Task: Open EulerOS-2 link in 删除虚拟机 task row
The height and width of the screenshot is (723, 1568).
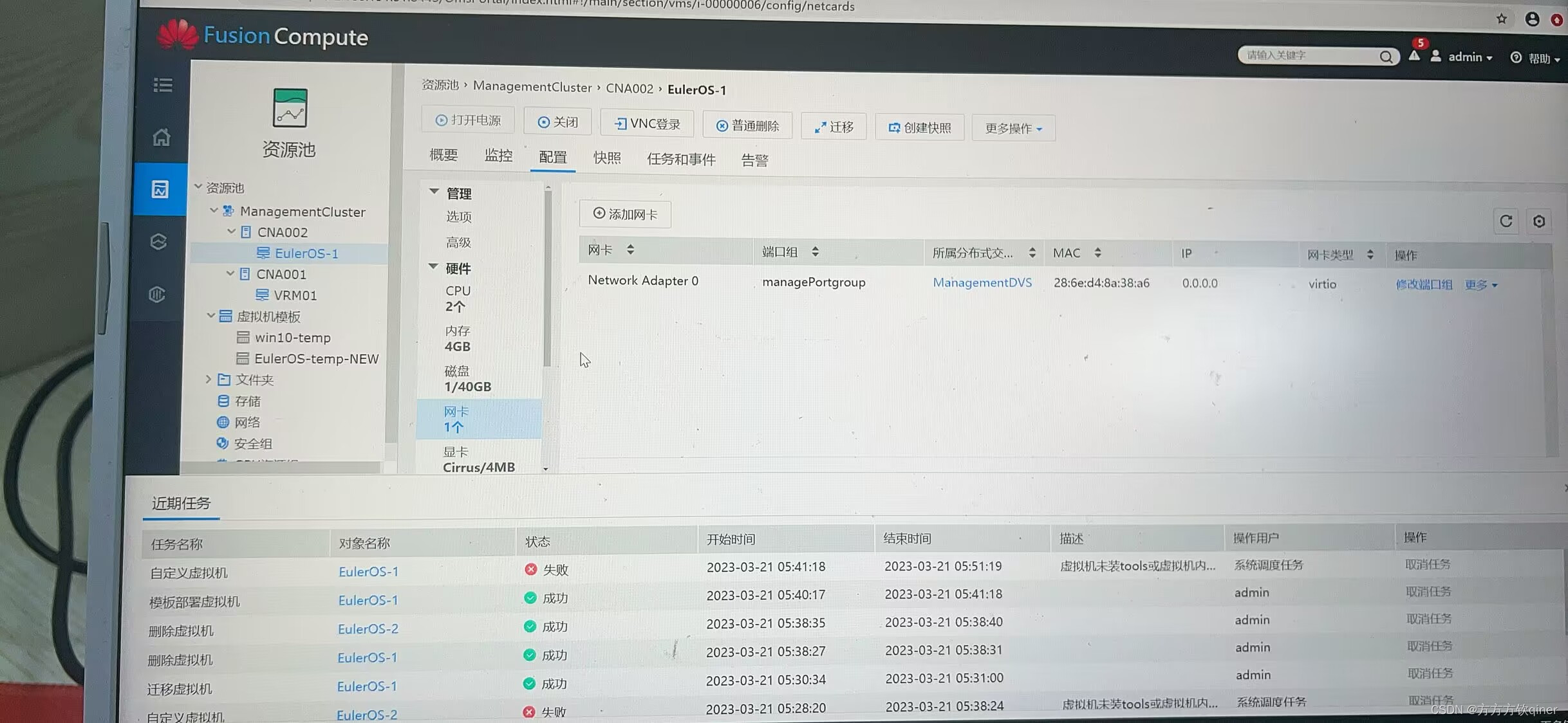Action: tap(368, 628)
